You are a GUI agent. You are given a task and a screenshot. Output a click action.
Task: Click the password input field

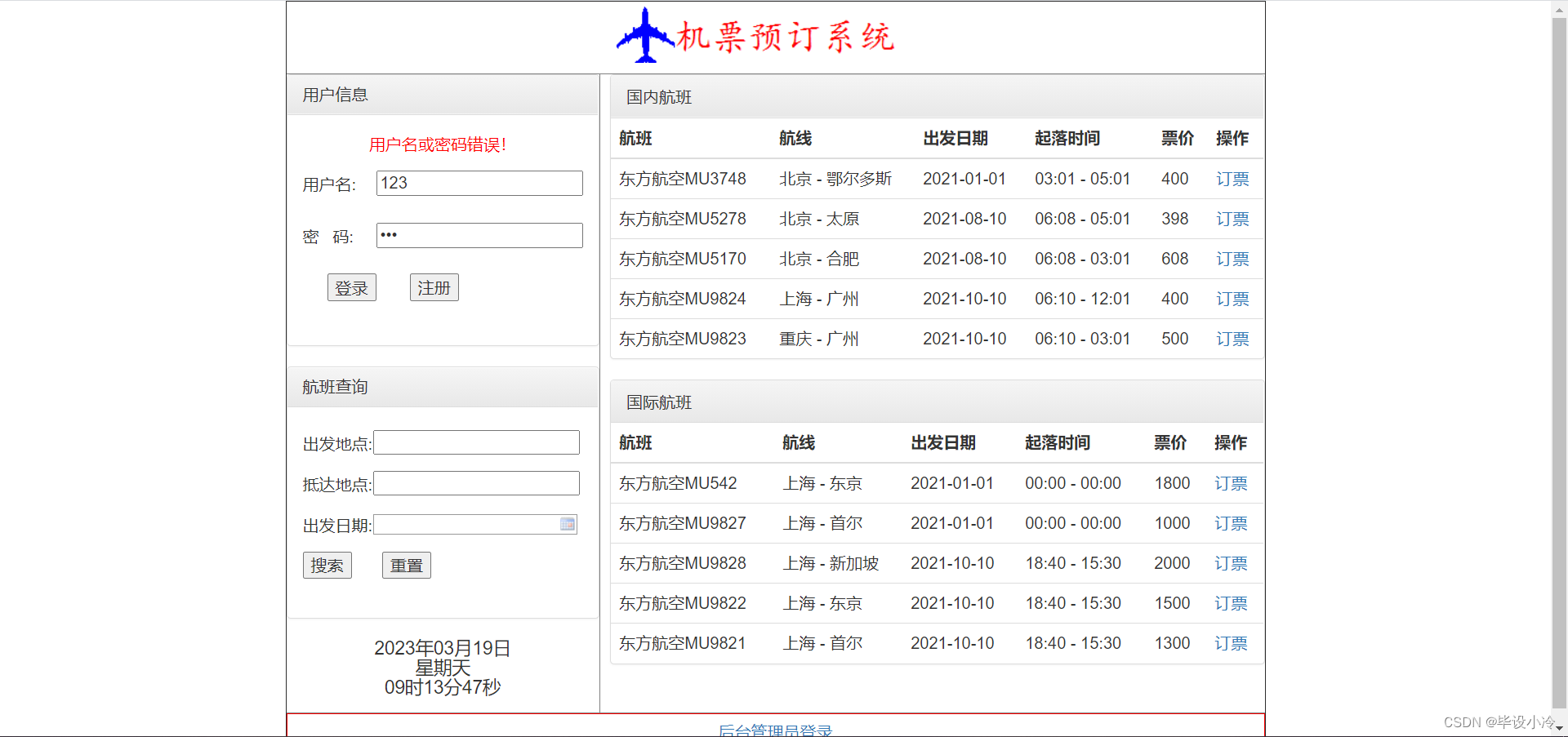coord(479,235)
